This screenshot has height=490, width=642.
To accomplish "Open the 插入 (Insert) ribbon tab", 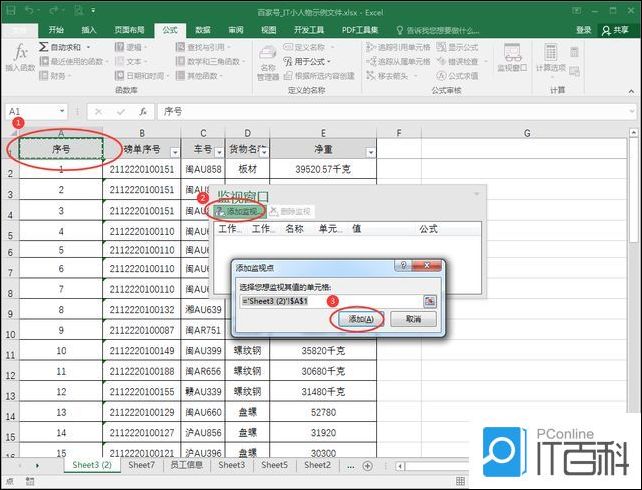I will click(x=89, y=30).
